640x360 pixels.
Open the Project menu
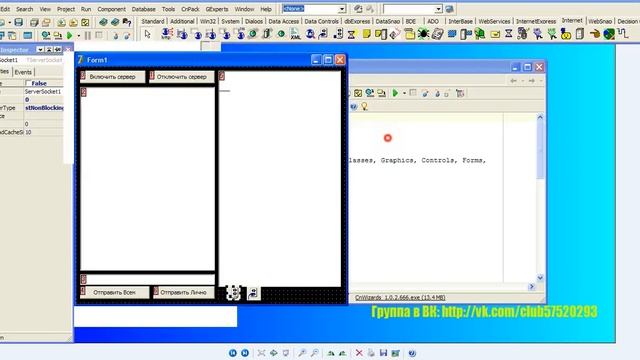coord(66,9)
